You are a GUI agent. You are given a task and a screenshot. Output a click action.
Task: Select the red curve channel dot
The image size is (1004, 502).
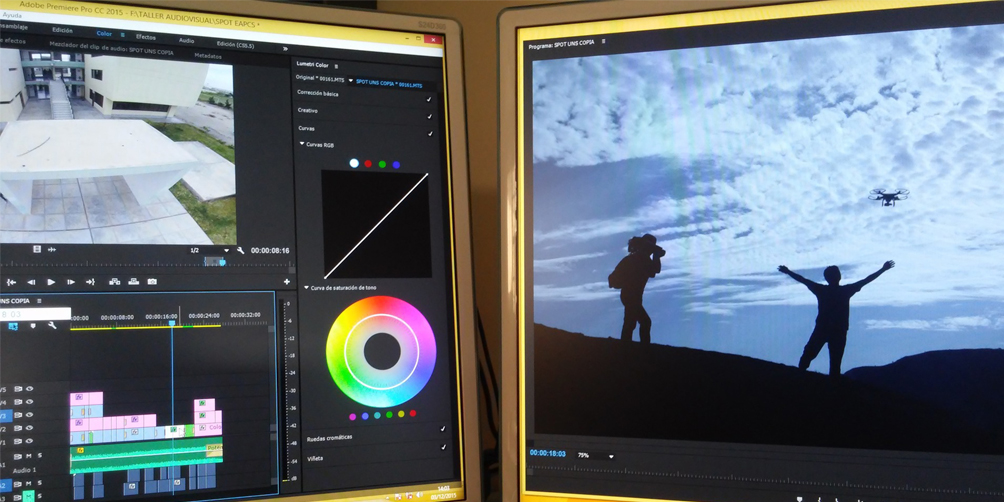click(368, 164)
